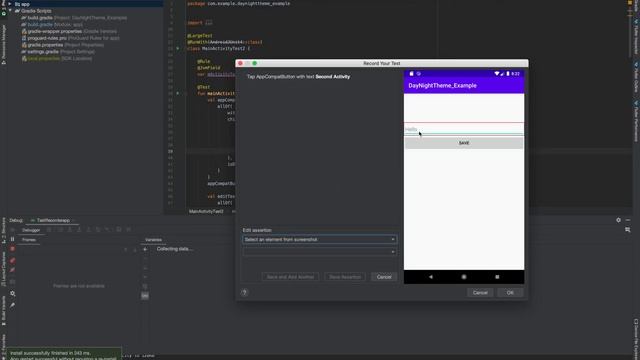Click the dialog's bottom Cancel button
The width and height of the screenshot is (640, 360).
[x=480, y=293]
